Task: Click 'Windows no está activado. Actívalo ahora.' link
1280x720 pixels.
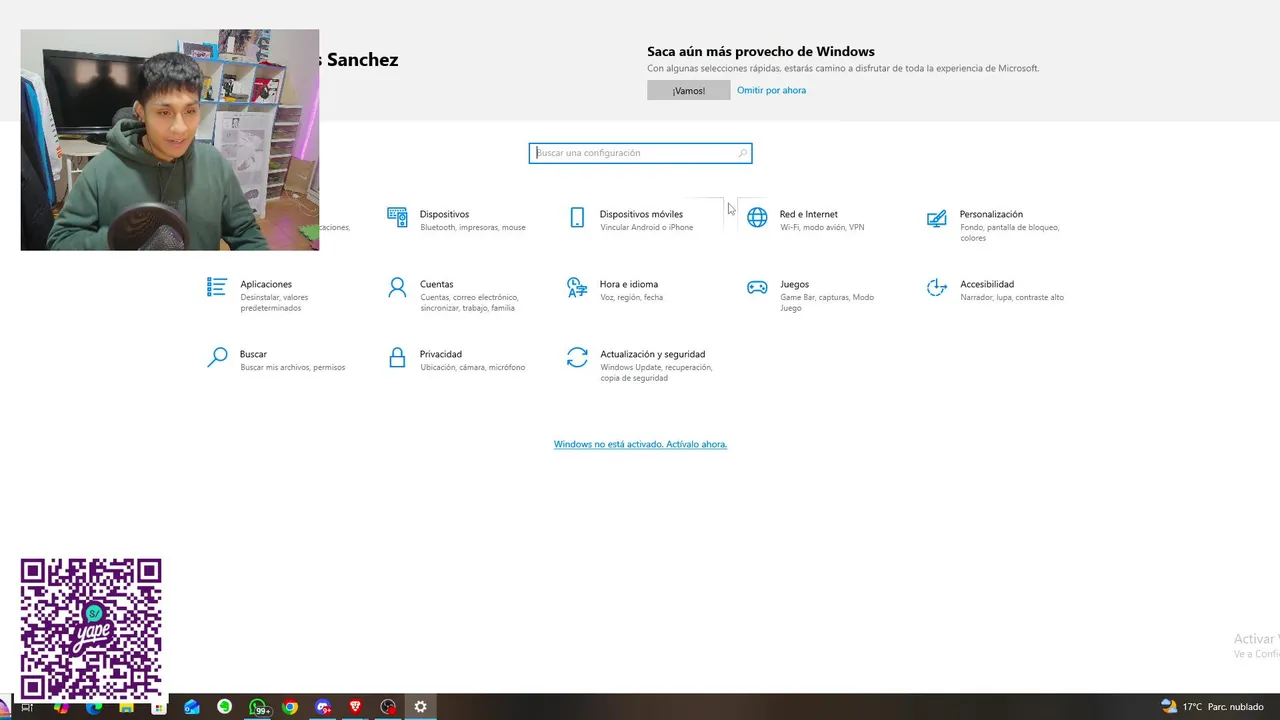Action: pos(640,444)
